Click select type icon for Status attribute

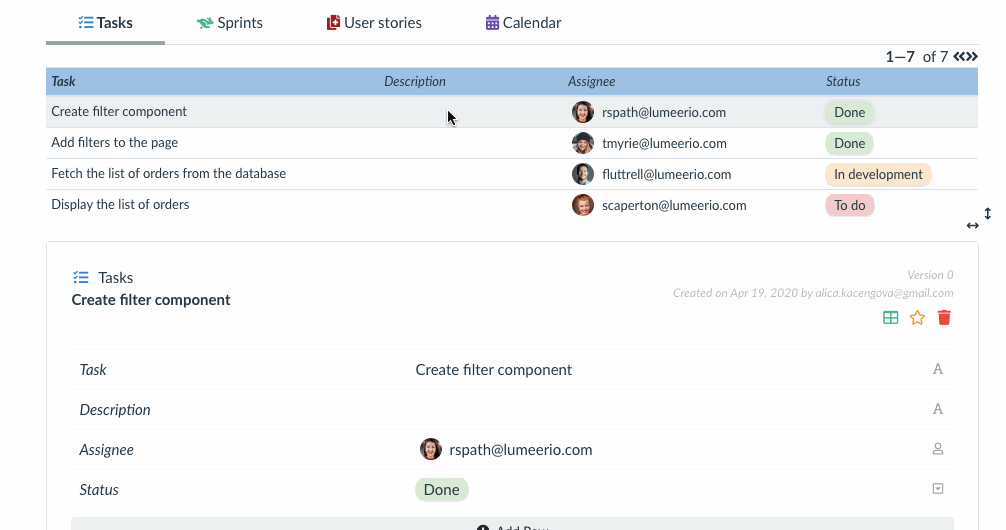[937, 489]
